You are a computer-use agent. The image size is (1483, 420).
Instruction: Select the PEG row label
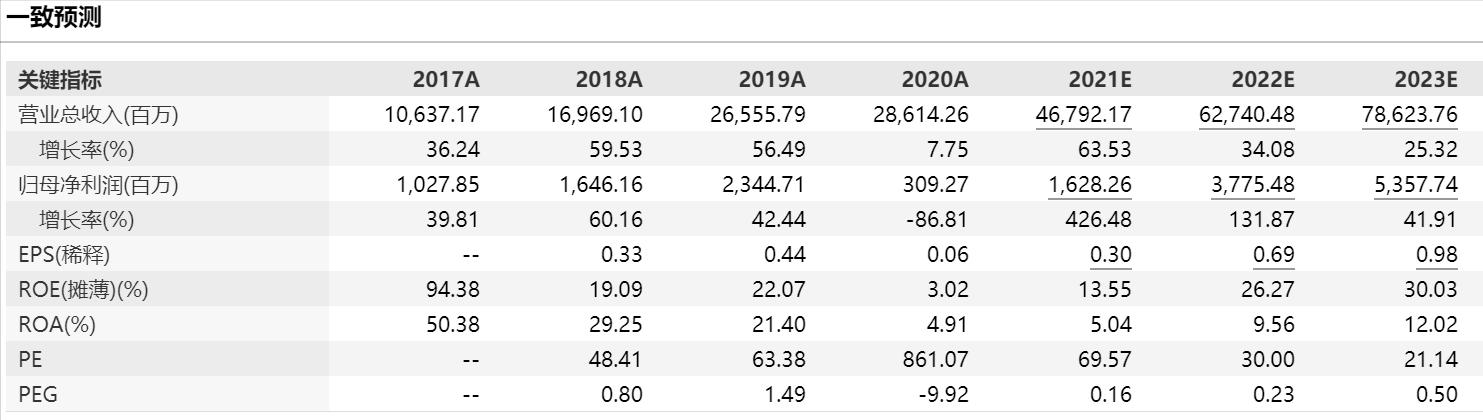coord(38,394)
